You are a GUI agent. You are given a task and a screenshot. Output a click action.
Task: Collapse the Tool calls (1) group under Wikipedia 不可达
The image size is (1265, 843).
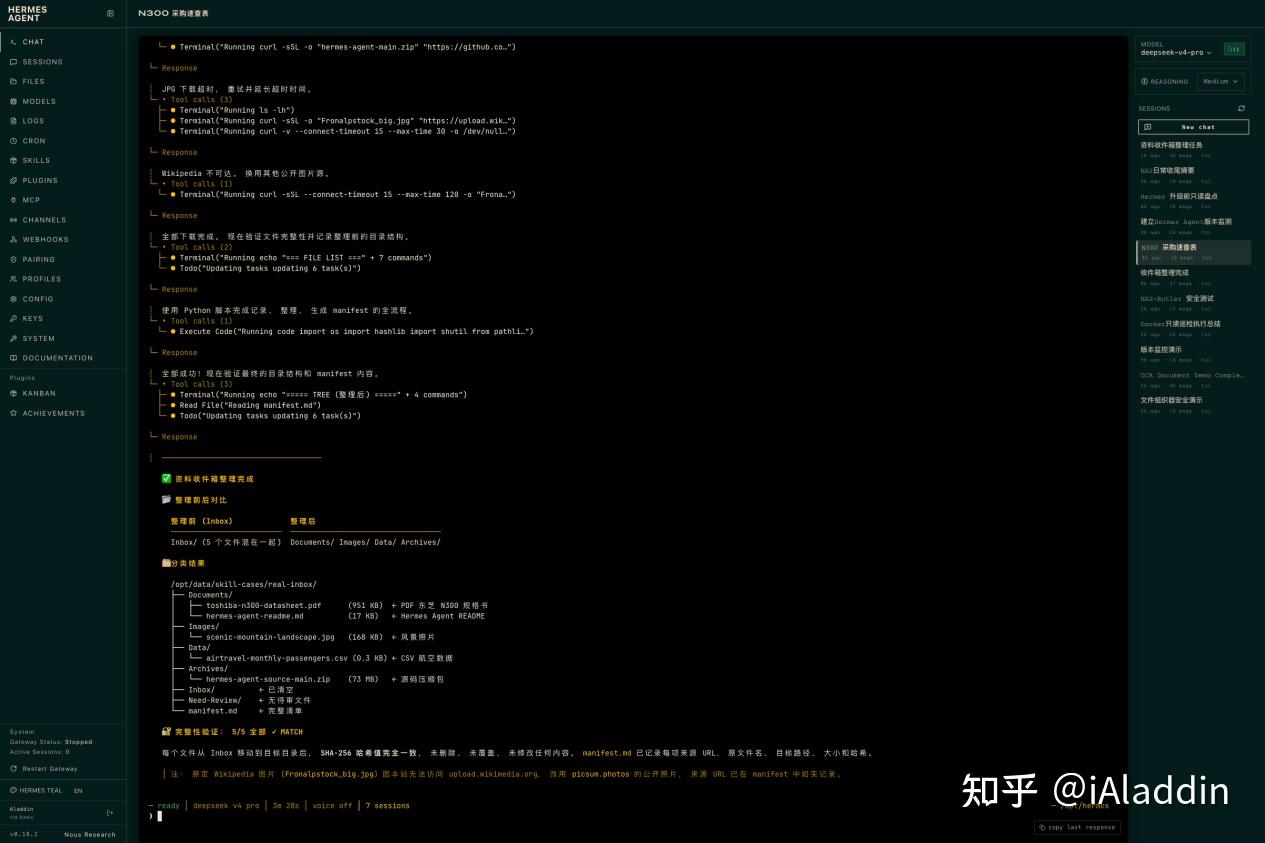(x=199, y=184)
